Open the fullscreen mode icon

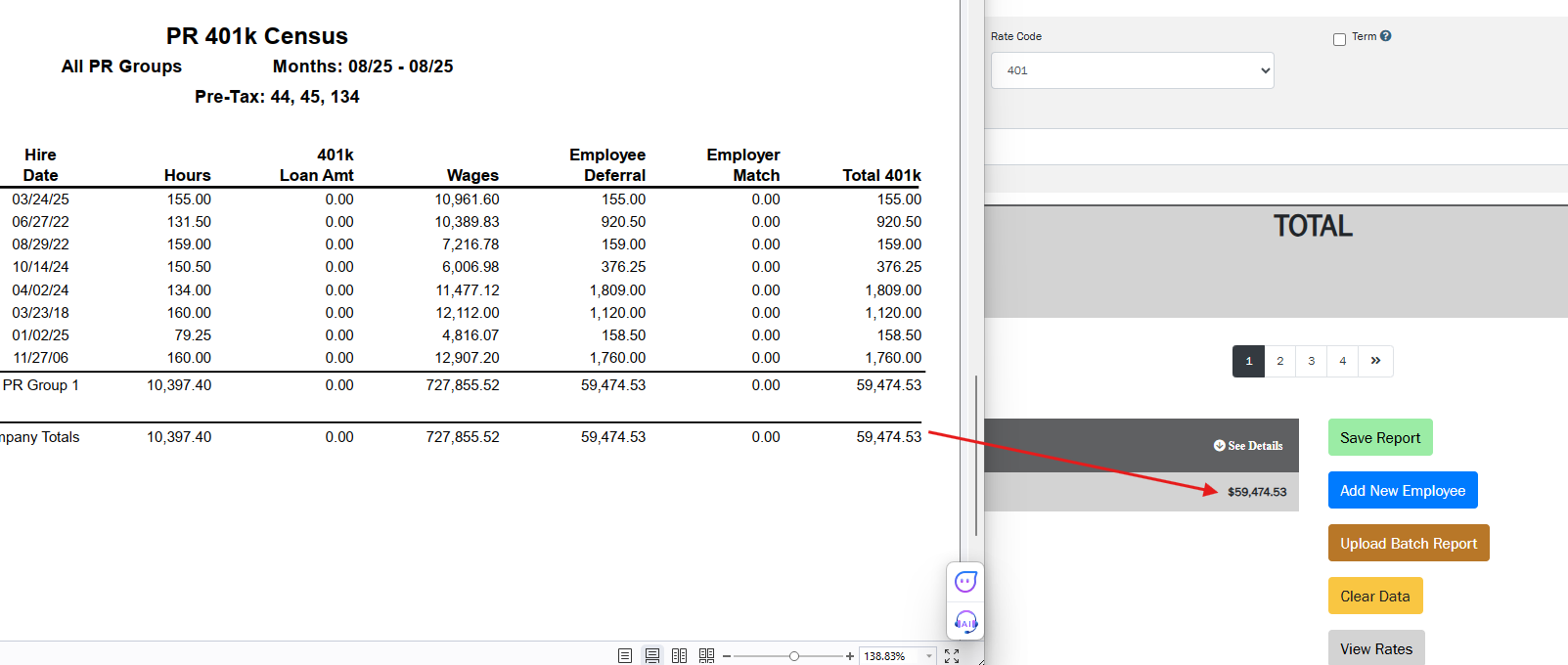pyautogui.click(x=952, y=656)
